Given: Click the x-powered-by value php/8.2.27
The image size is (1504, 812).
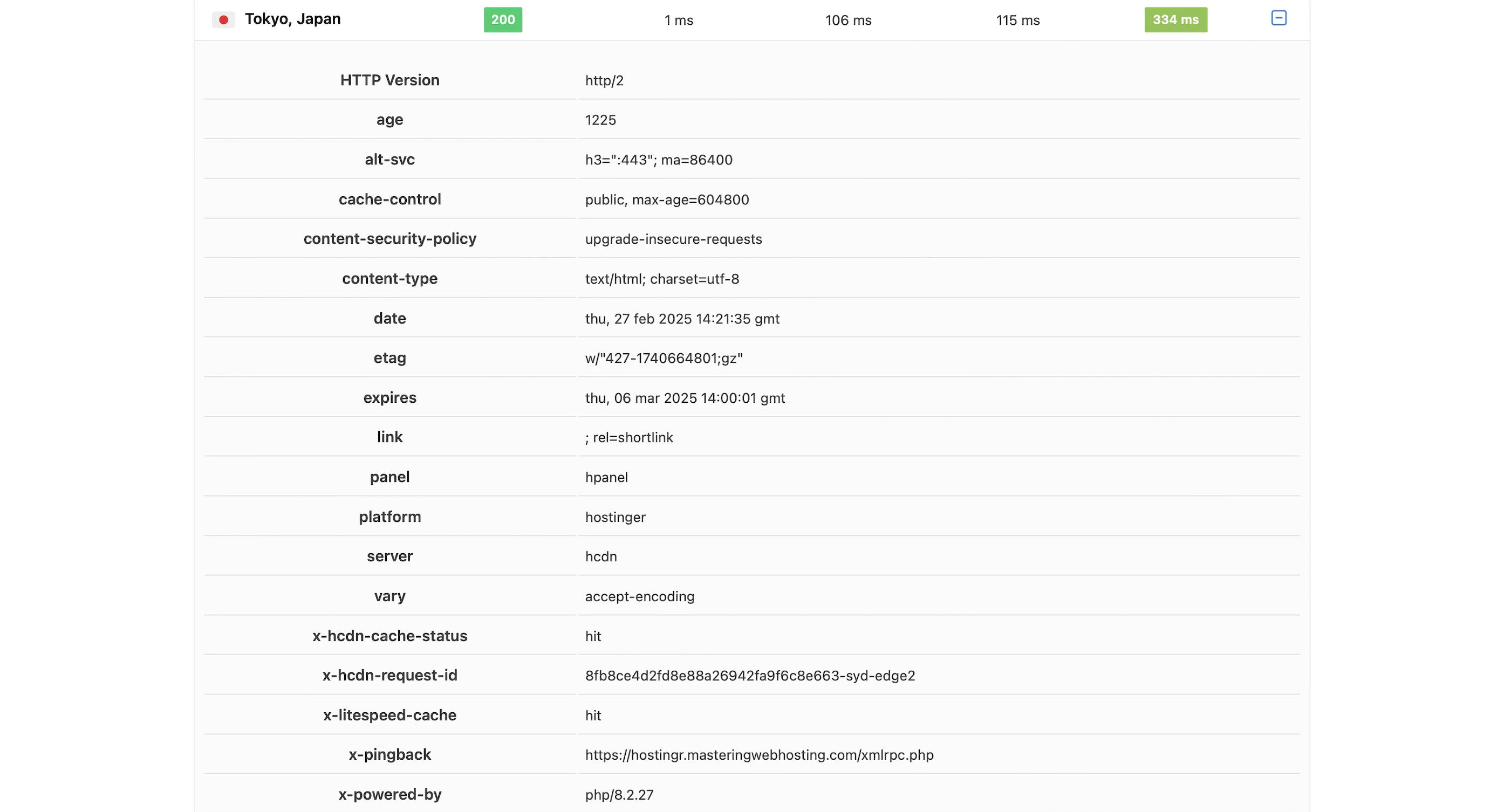Looking at the screenshot, I should pyautogui.click(x=619, y=795).
